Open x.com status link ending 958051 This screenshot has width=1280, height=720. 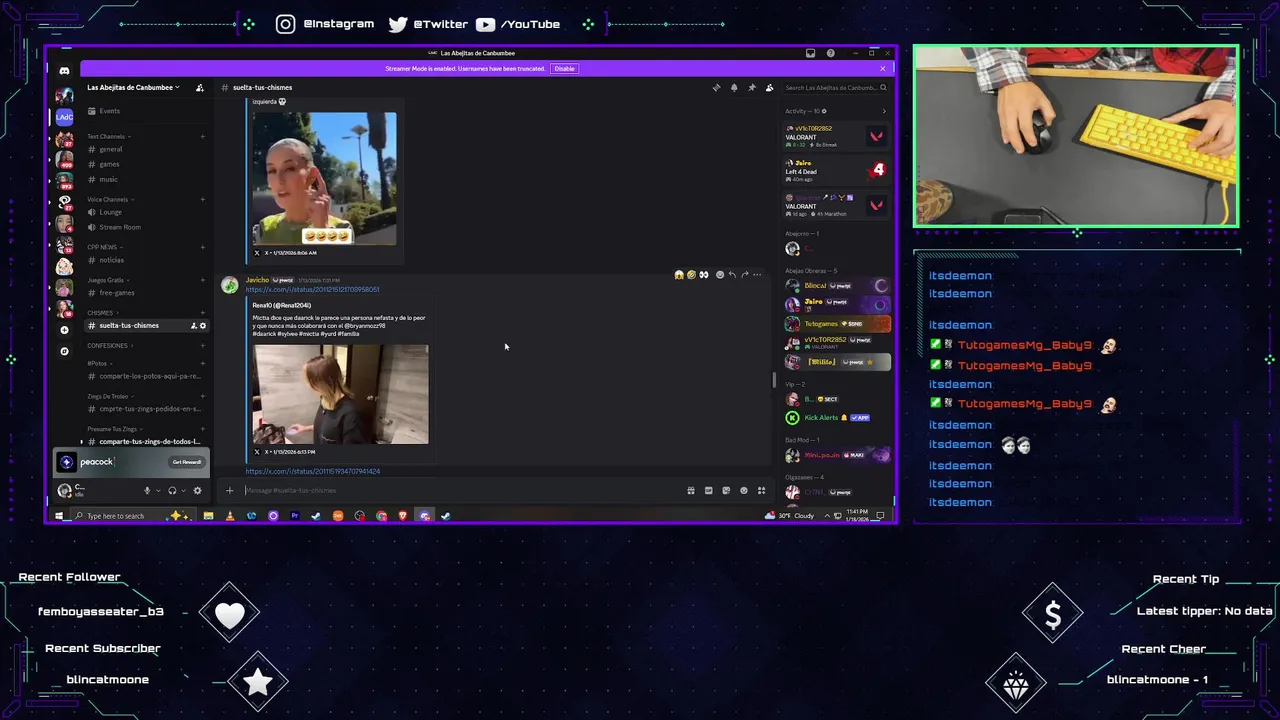[x=312, y=289]
